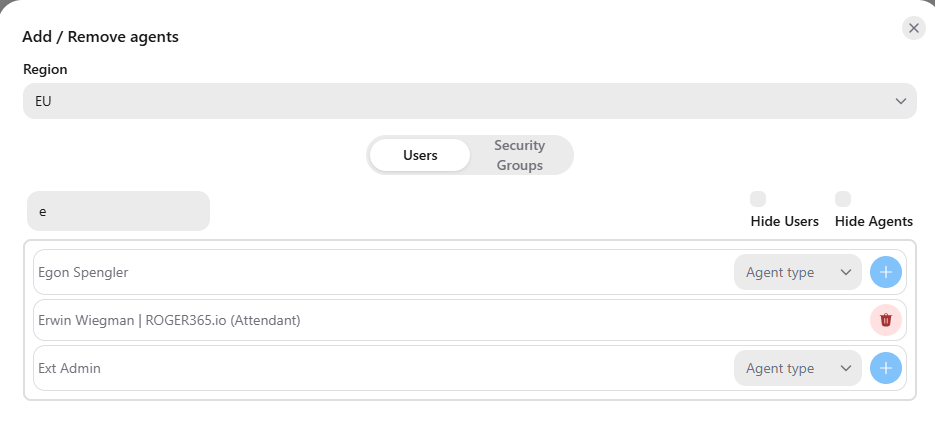Add Egon Spengler with the plus icon
Image resolution: width=935 pixels, height=437 pixels.
[886, 272]
